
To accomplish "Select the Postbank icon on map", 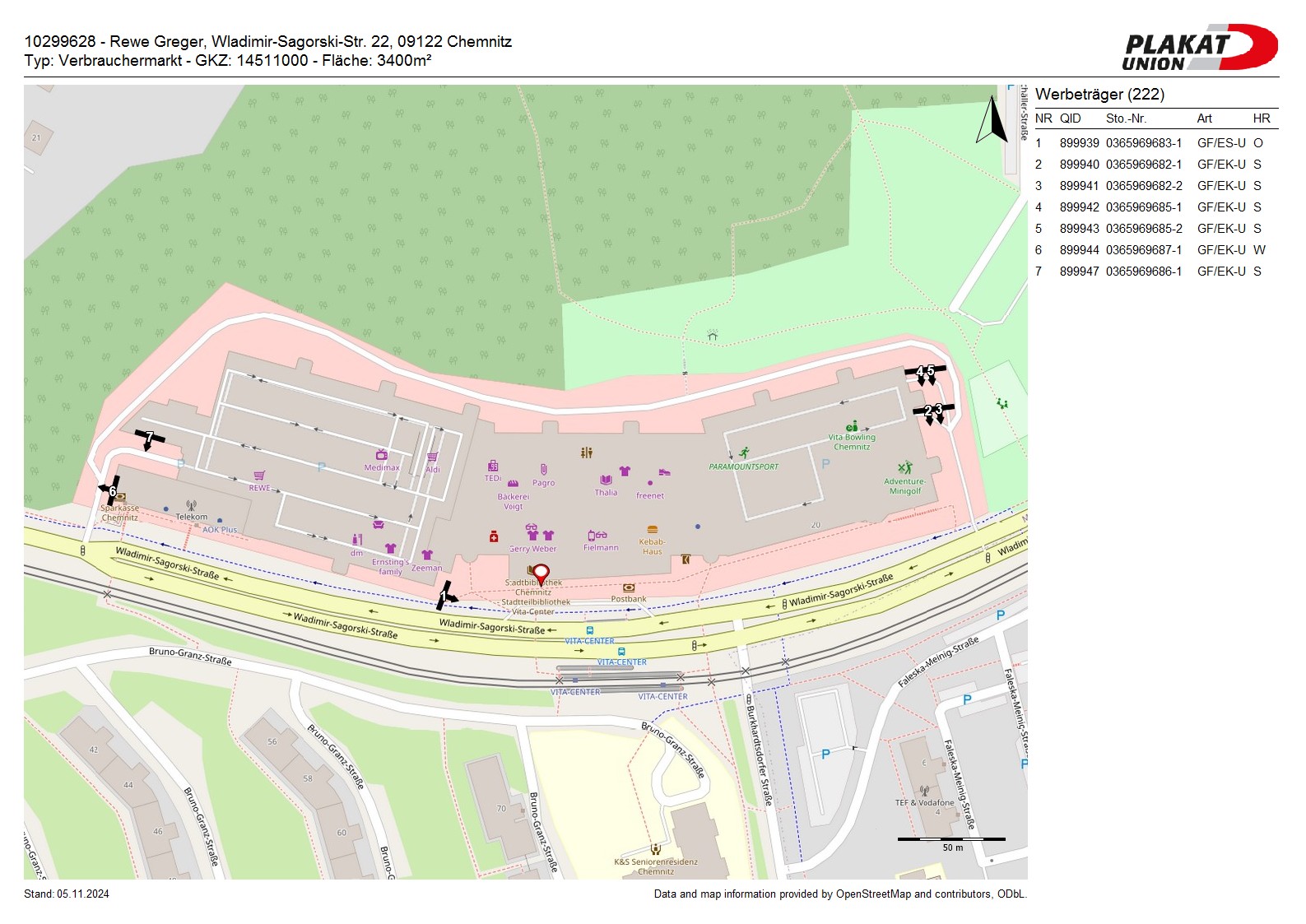I will (x=629, y=587).
